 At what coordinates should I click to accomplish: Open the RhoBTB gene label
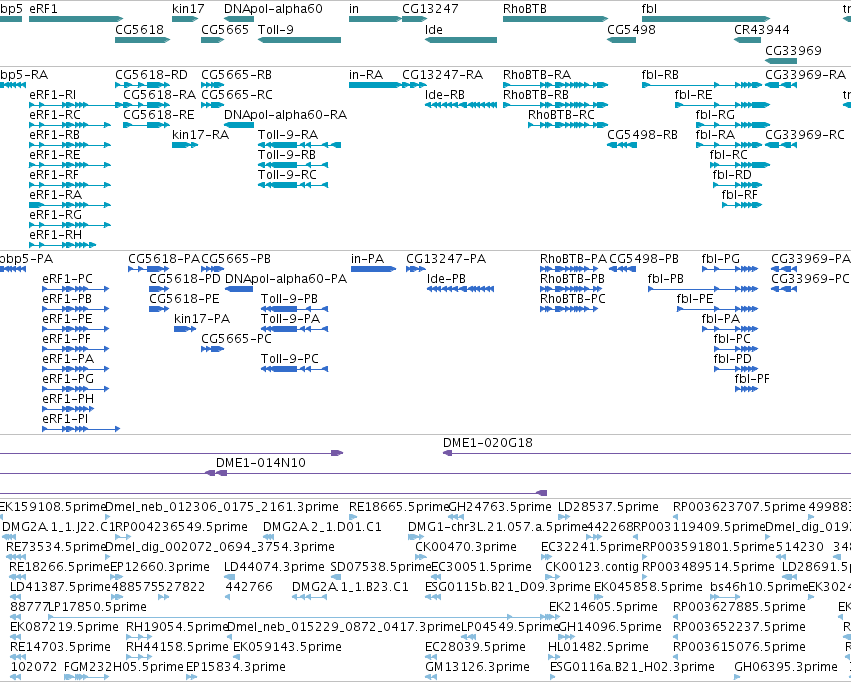[x=525, y=9]
